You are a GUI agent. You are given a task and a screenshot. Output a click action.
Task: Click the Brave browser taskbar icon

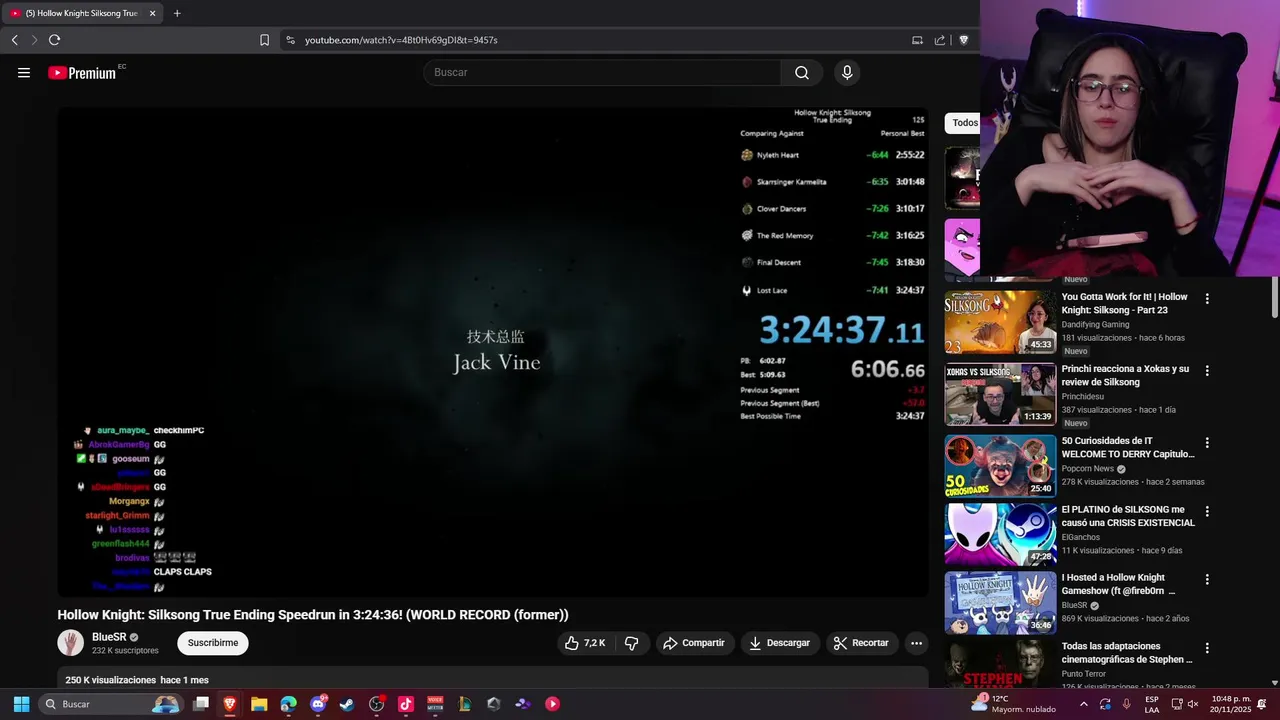click(230, 704)
